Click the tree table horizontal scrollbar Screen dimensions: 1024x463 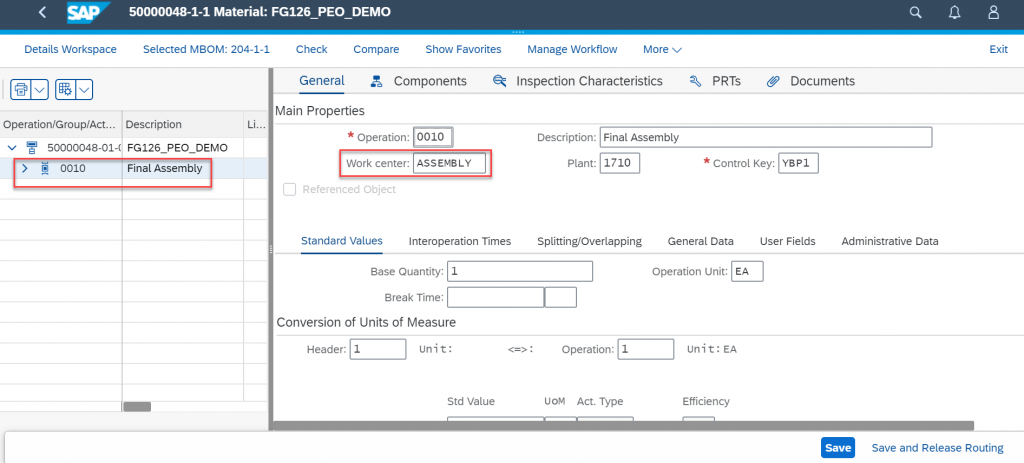pos(136,407)
